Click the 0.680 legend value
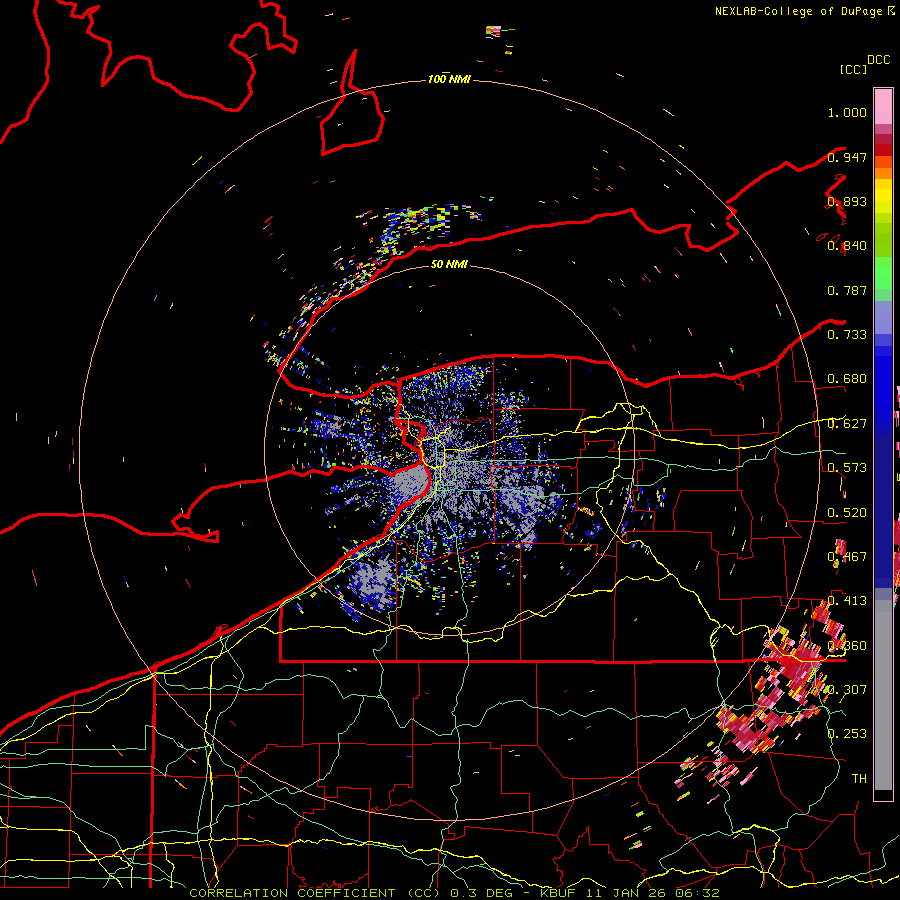 coord(847,379)
